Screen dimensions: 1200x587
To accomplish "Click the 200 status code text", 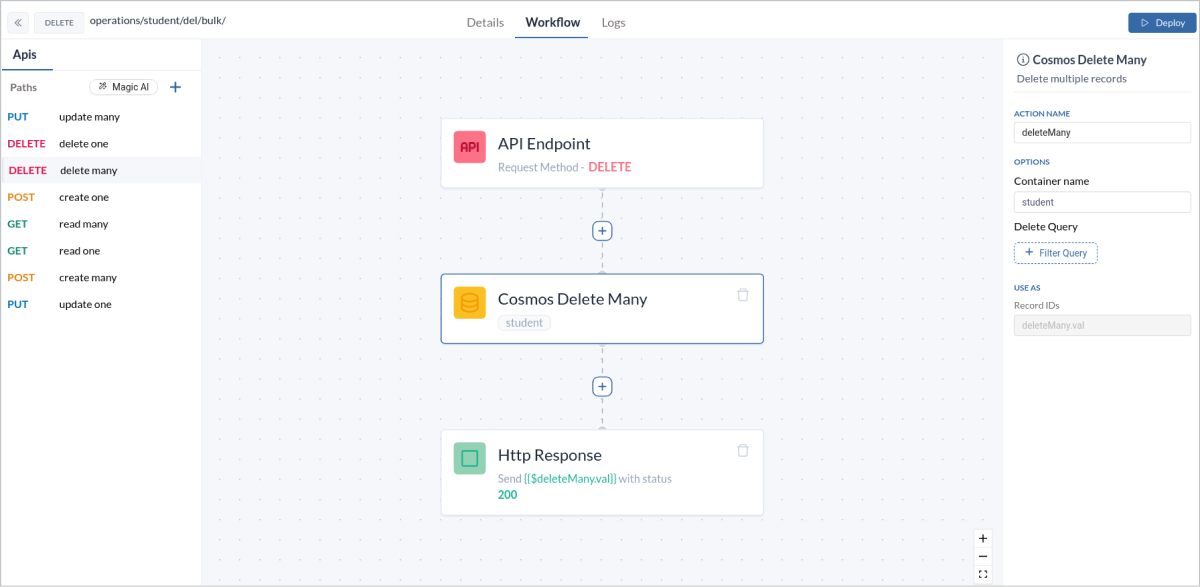I will (508, 495).
